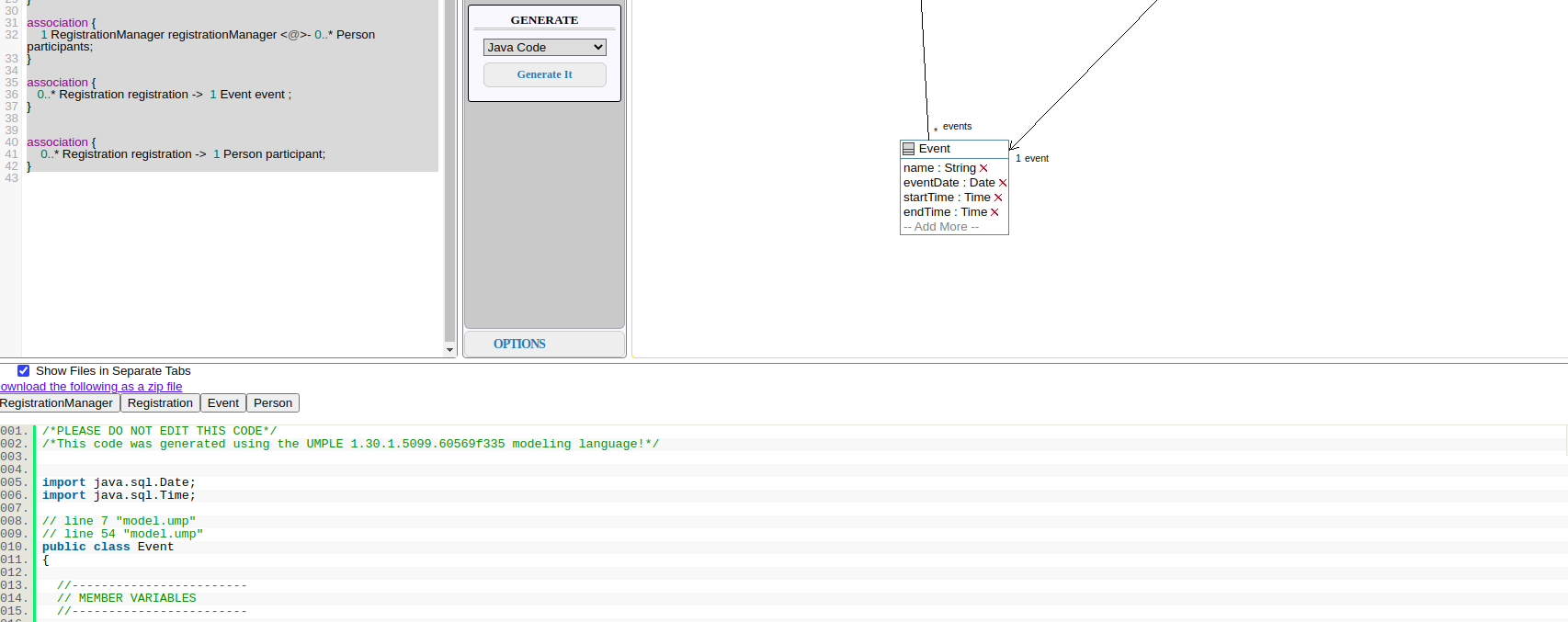
Task: Toggle Show Files in Separate Tabs
Action: tap(24, 371)
